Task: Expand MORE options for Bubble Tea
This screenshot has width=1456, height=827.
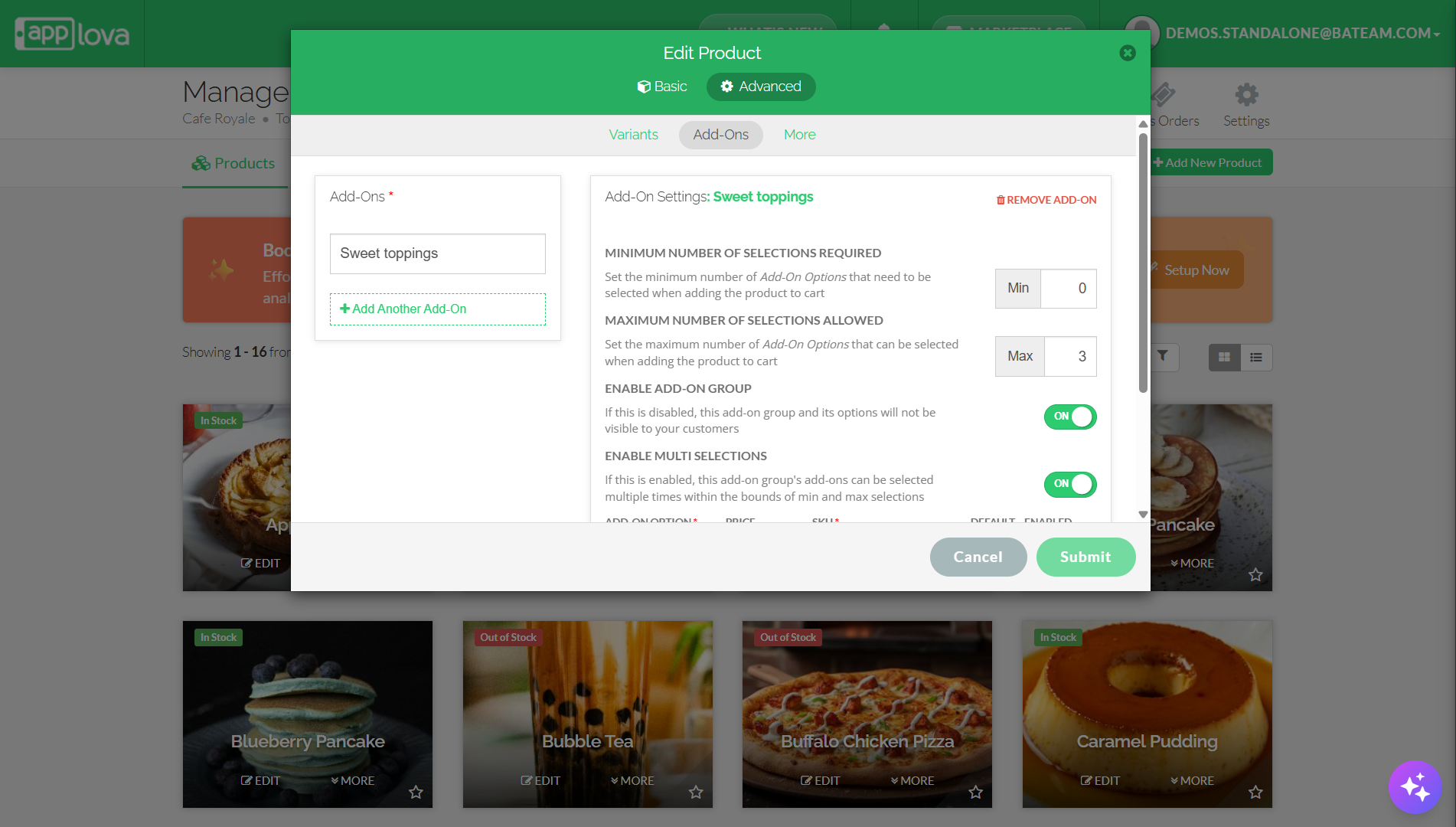Action: pyautogui.click(x=632, y=781)
